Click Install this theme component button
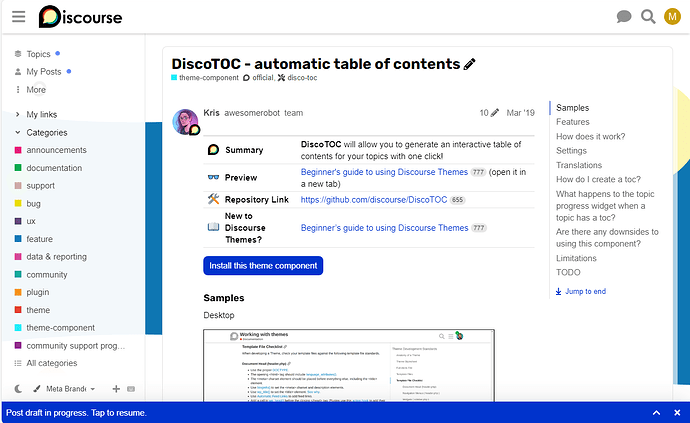The width and height of the screenshot is (690, 423). [x=263, y=265]
